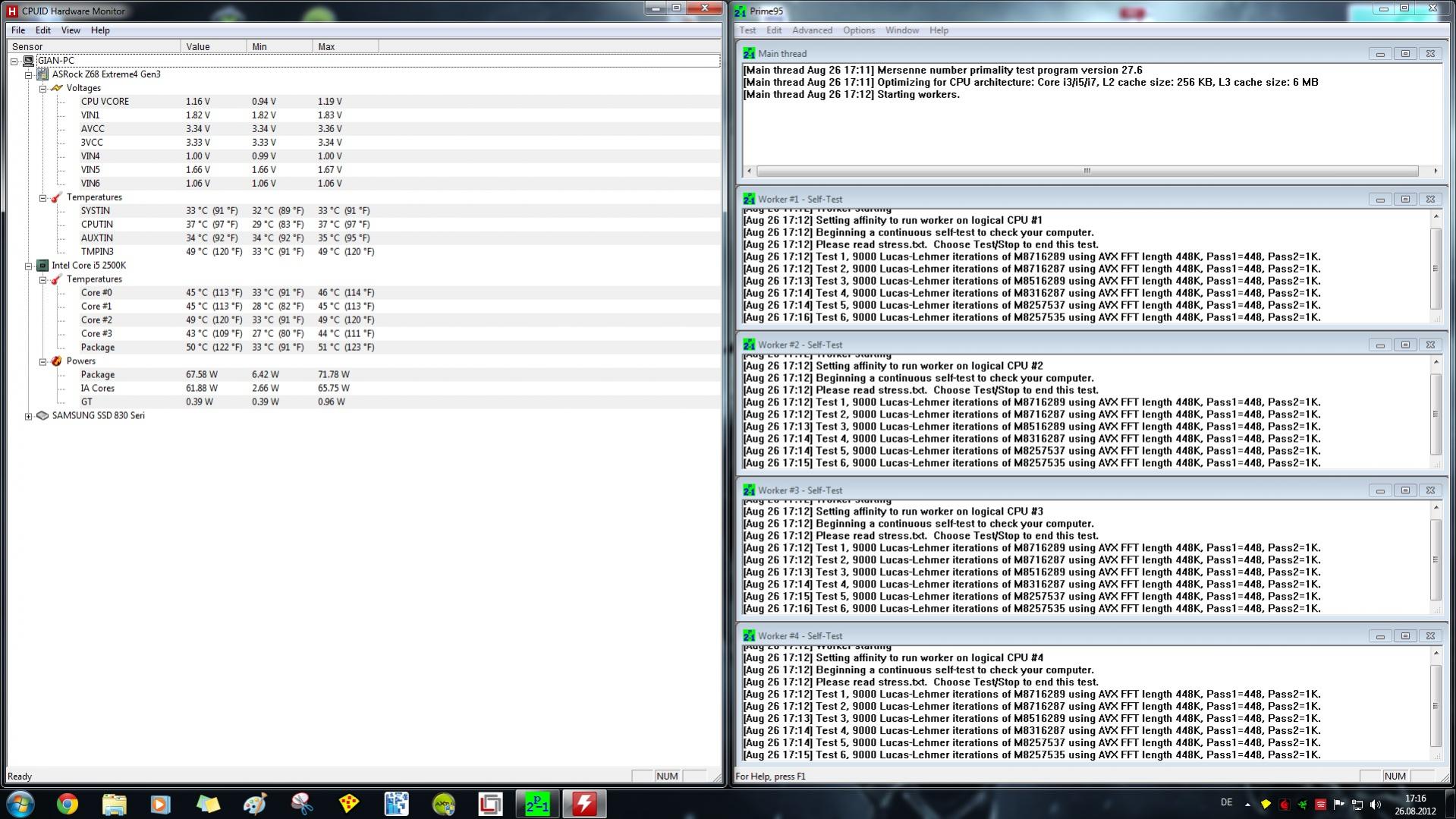Click the Sensor column header
The image size is (1456, 819).
[94, 46]
